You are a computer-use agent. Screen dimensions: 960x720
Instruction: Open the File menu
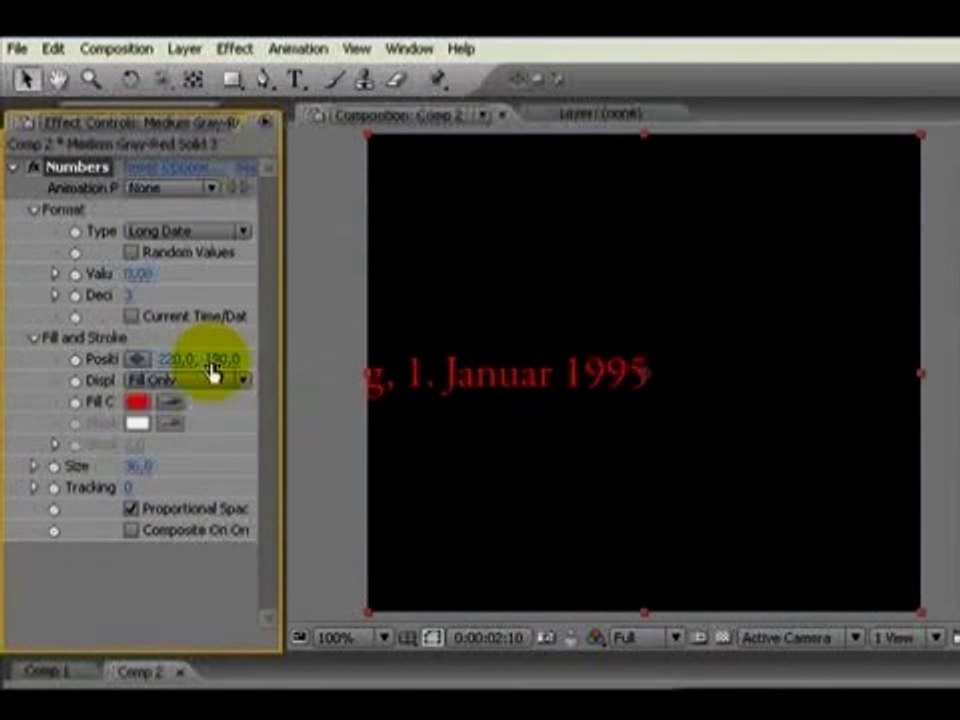click(17, 49)
